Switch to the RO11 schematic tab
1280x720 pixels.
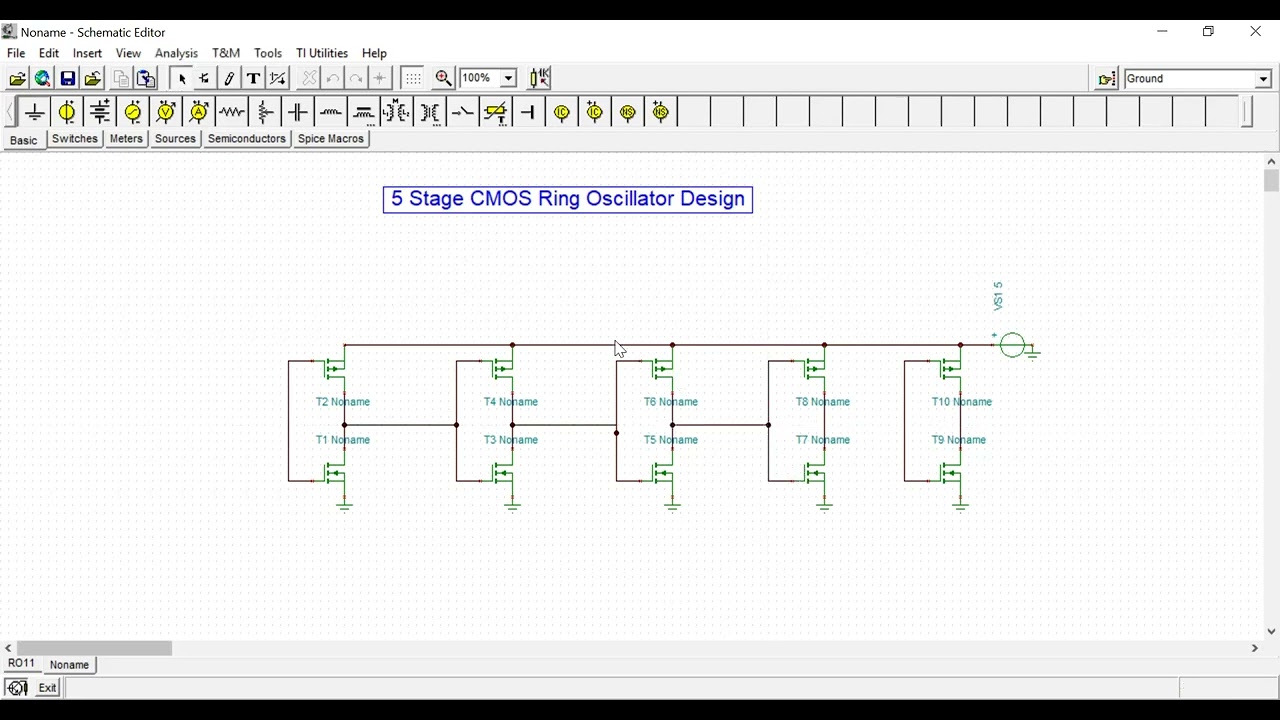click(22, 664)
